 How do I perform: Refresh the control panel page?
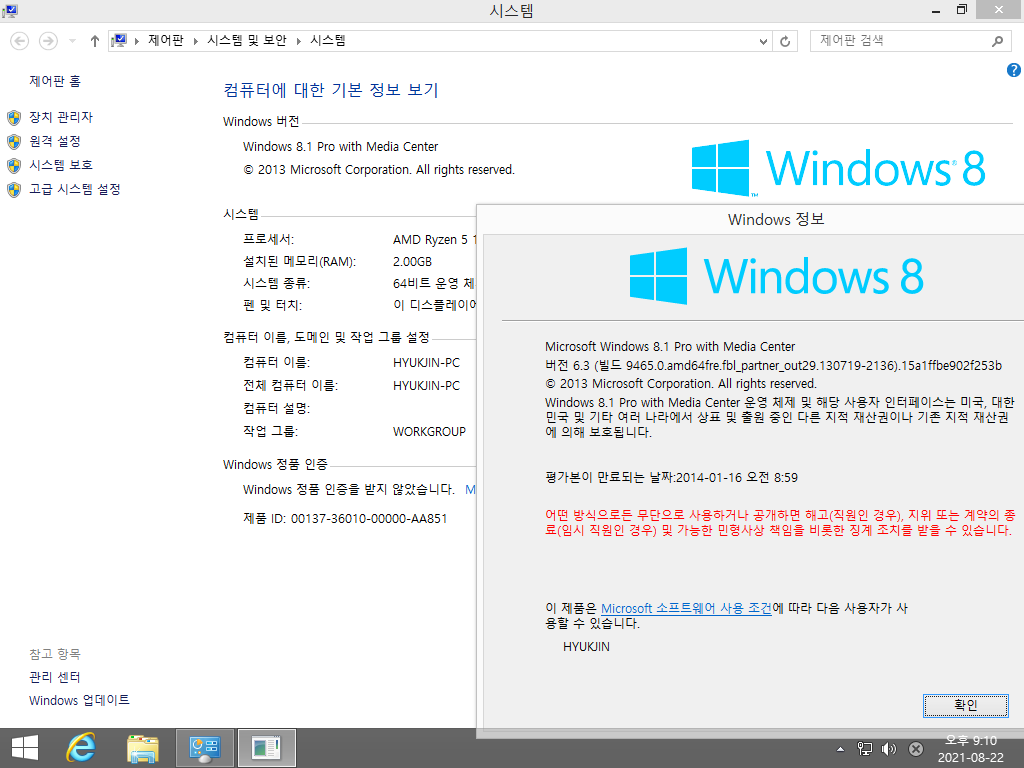click(785, 41)
